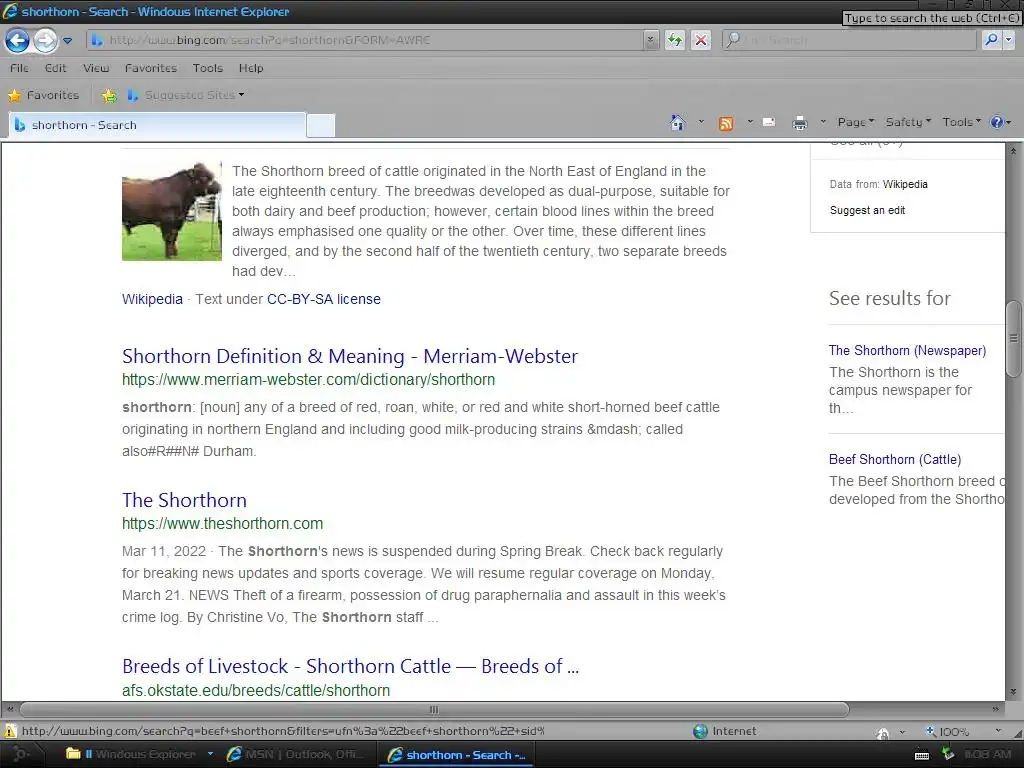Click the scroll down arrow button

pyautogui.click(x=1014, y=692)
